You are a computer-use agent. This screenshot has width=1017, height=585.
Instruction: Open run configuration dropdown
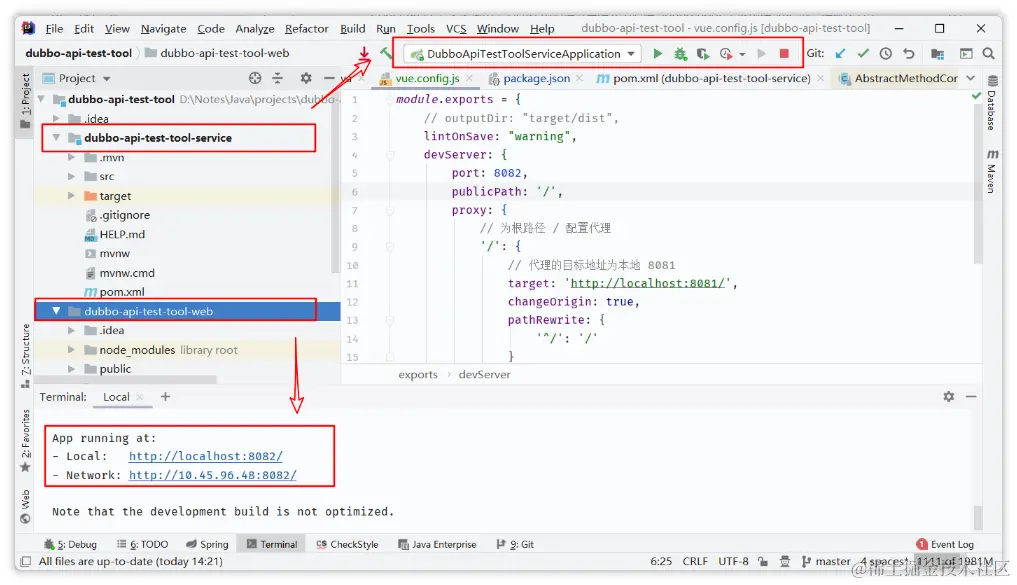tap(631, 54)
